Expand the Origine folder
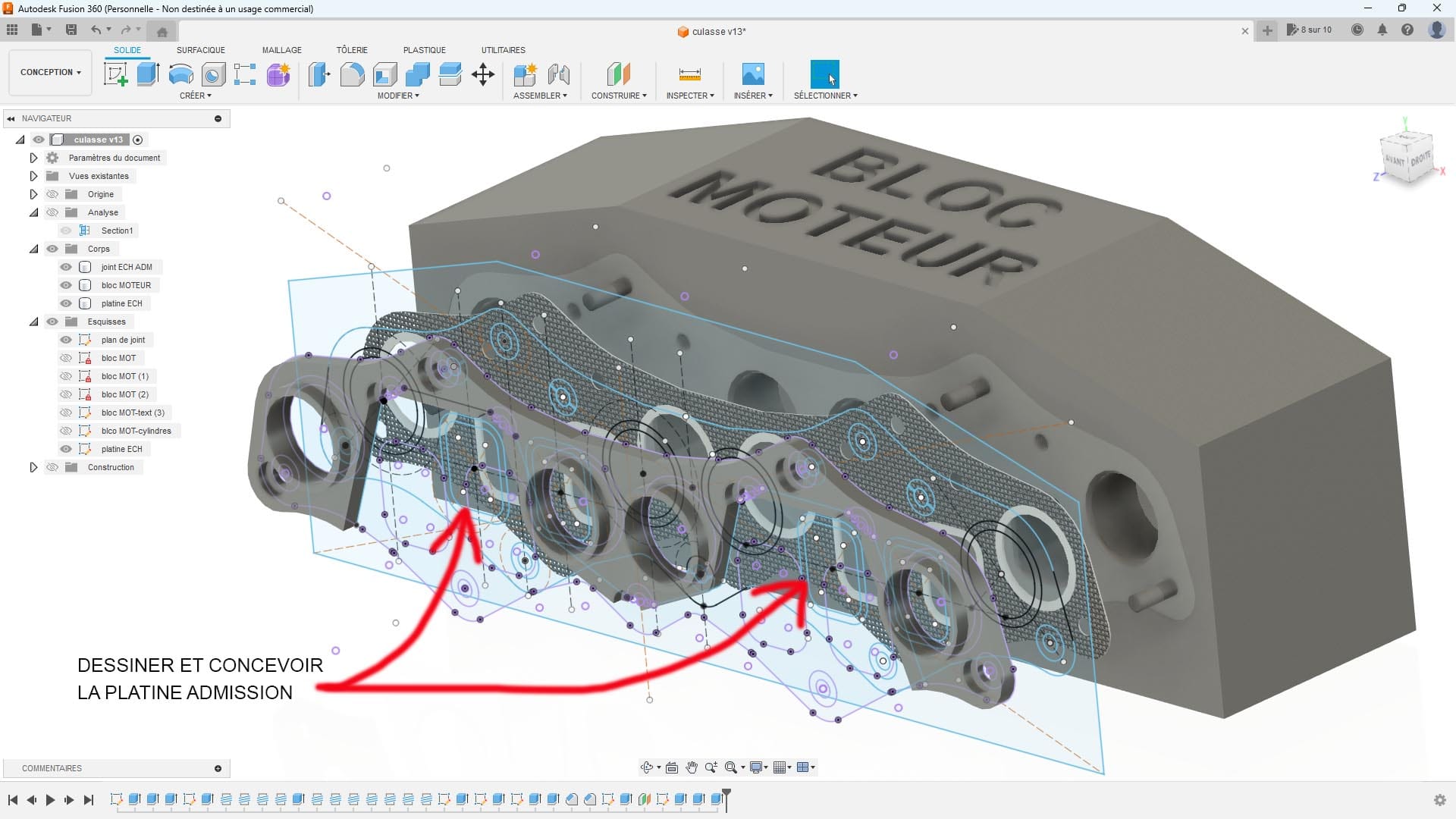This screenshot has height=819, width=1456. click(x=34, y=194)
